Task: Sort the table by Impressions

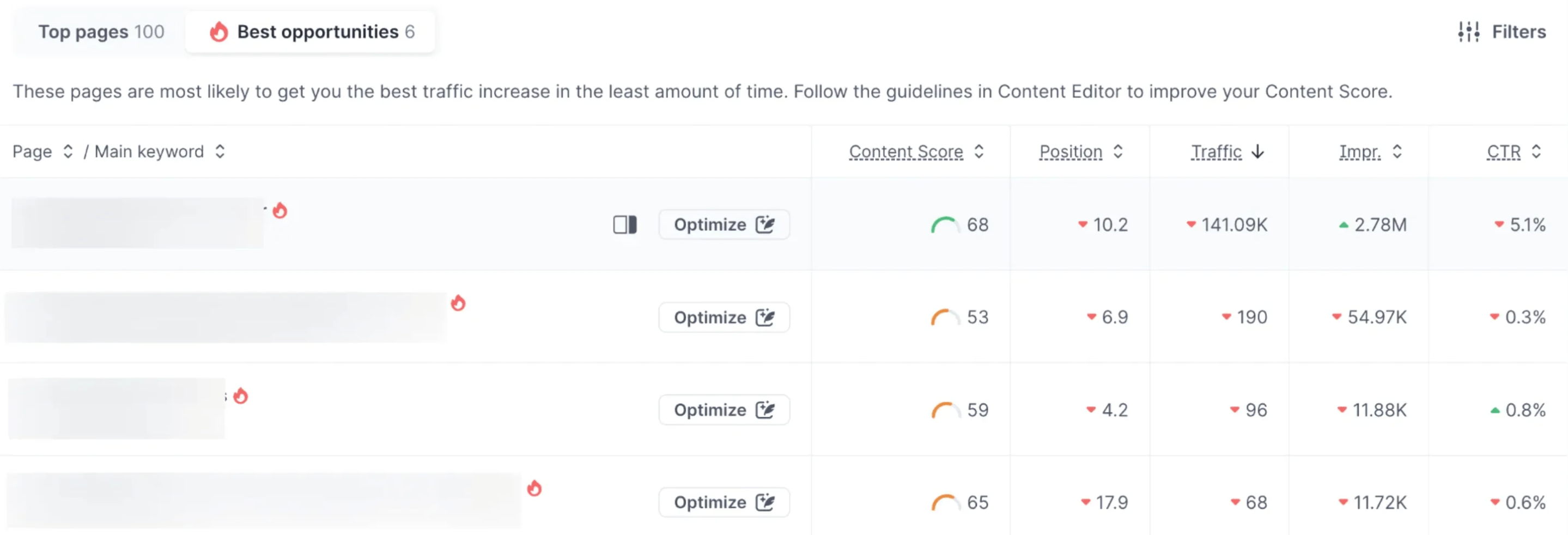Action: [x=1397, y=151]
